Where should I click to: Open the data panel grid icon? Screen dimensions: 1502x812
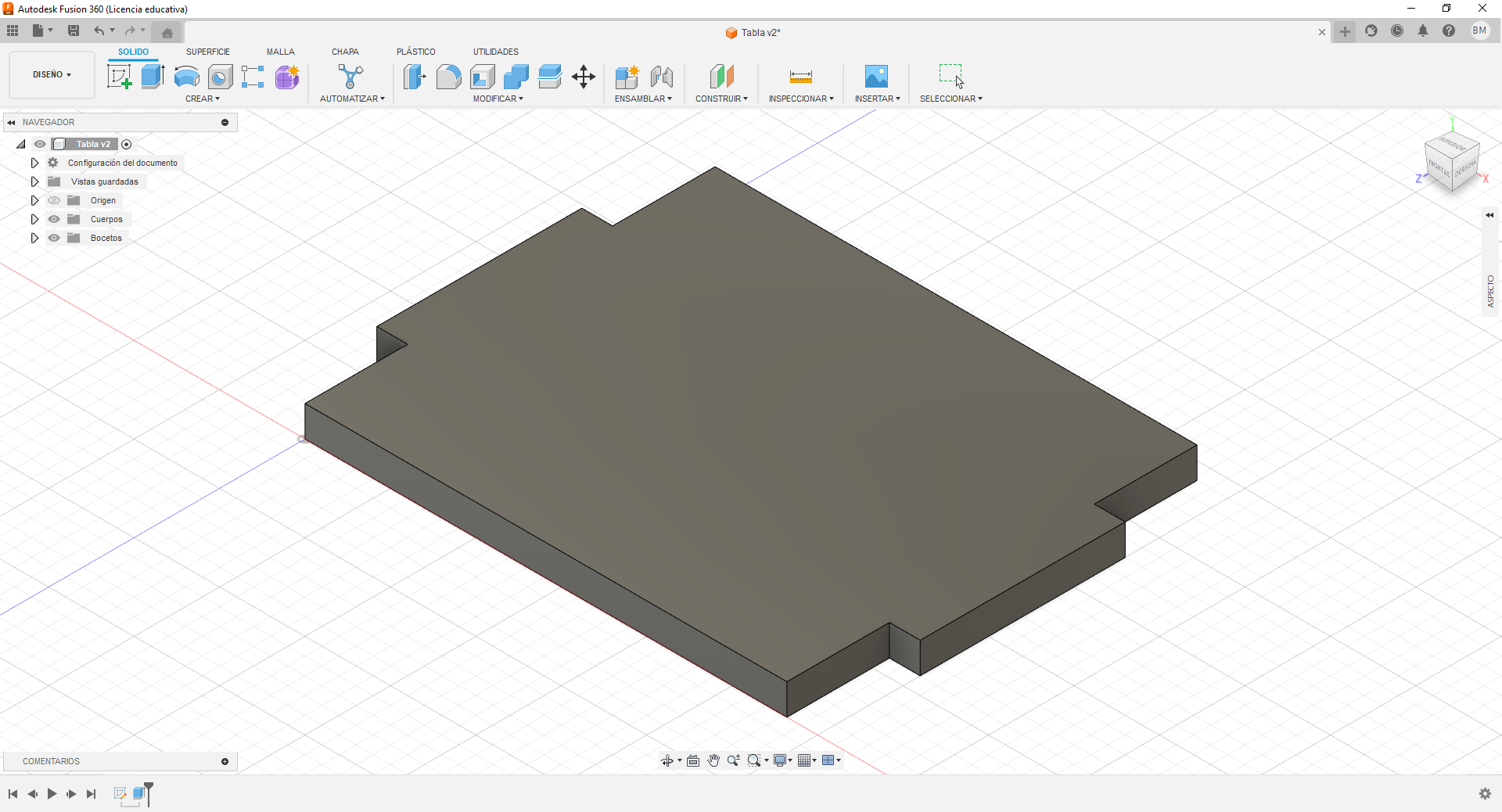click(x=13, y=31)
